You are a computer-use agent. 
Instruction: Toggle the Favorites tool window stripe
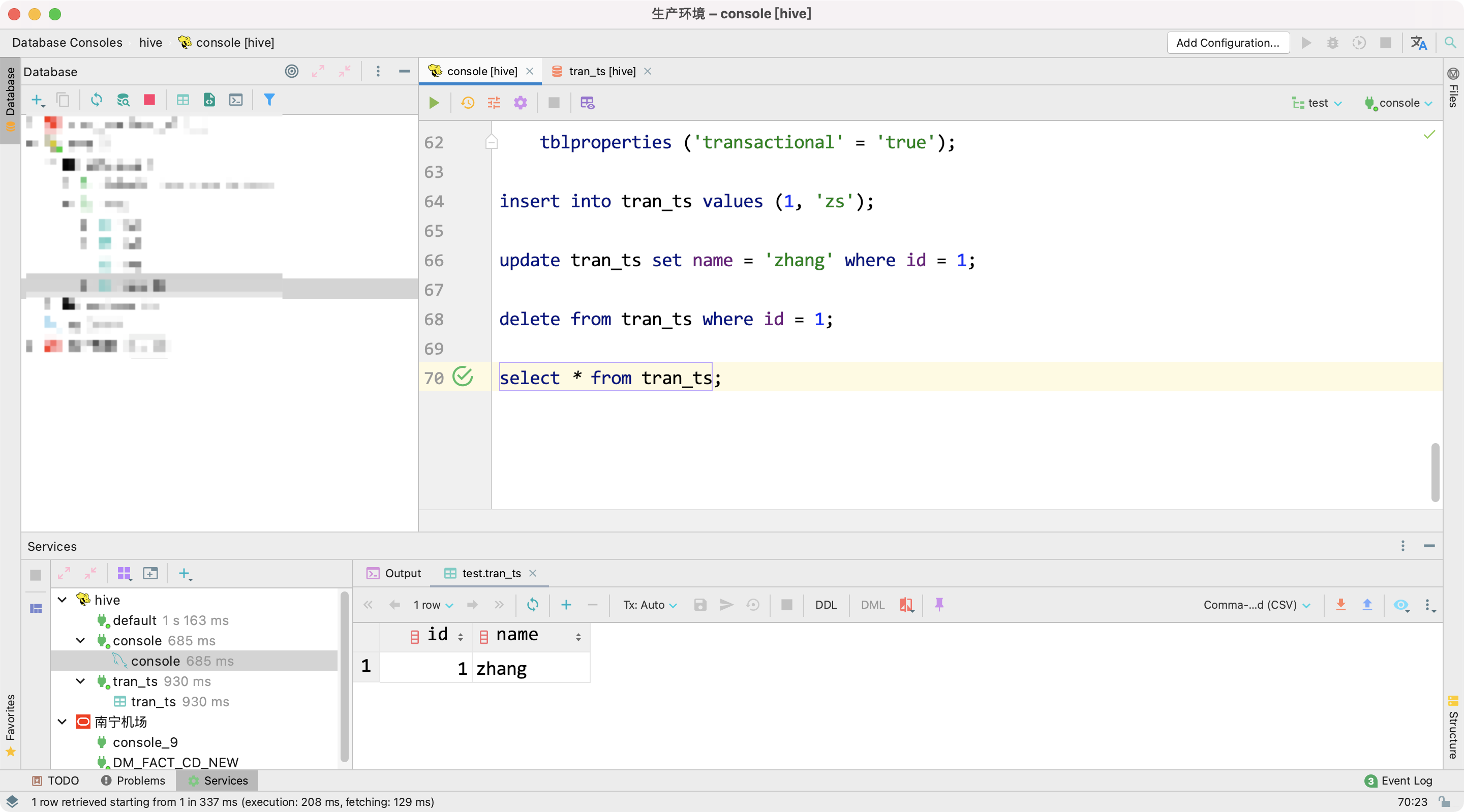pos(10,726)
